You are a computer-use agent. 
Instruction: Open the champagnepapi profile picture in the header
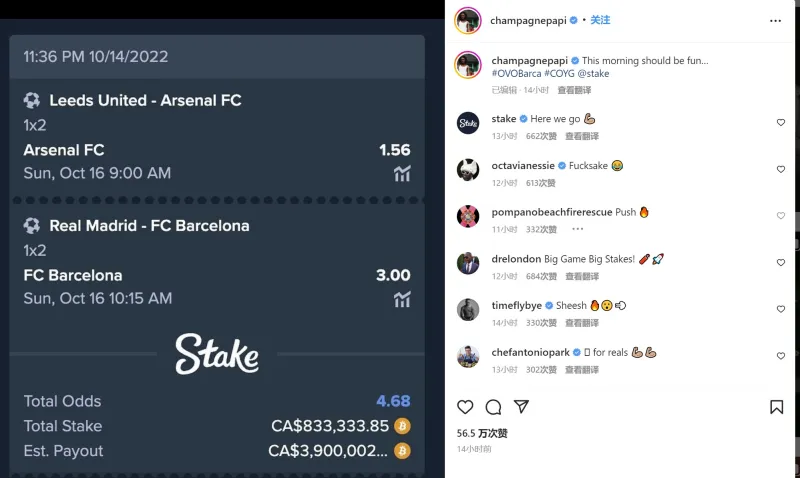click(x=468, y=21)
